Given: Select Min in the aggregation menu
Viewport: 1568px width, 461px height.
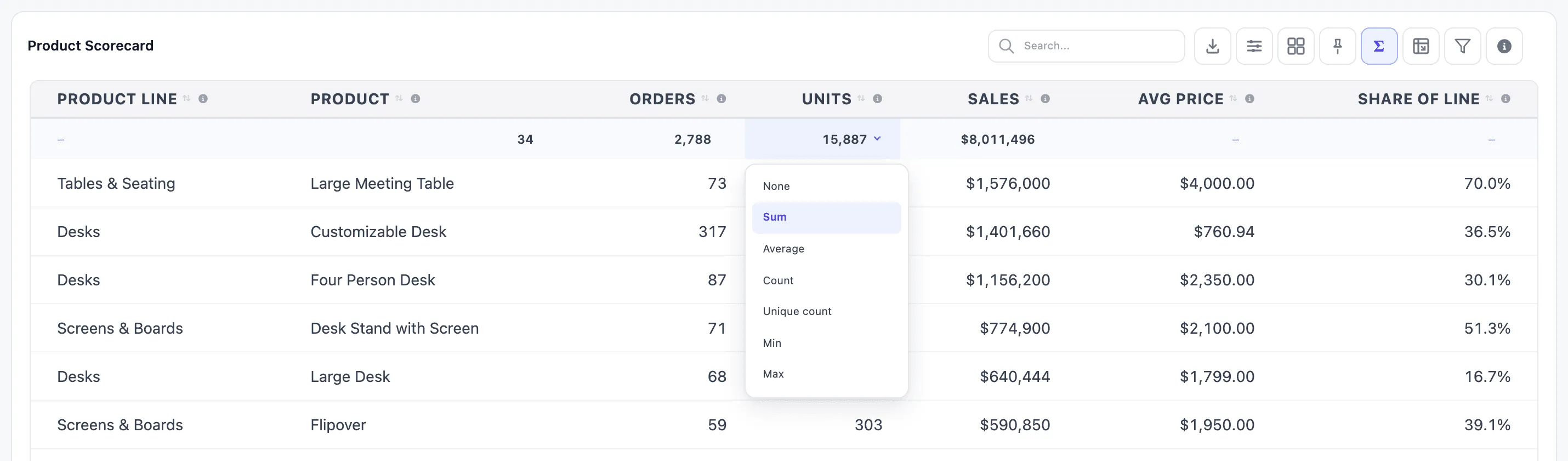Looking at the screenshot, I should point(827,344).
